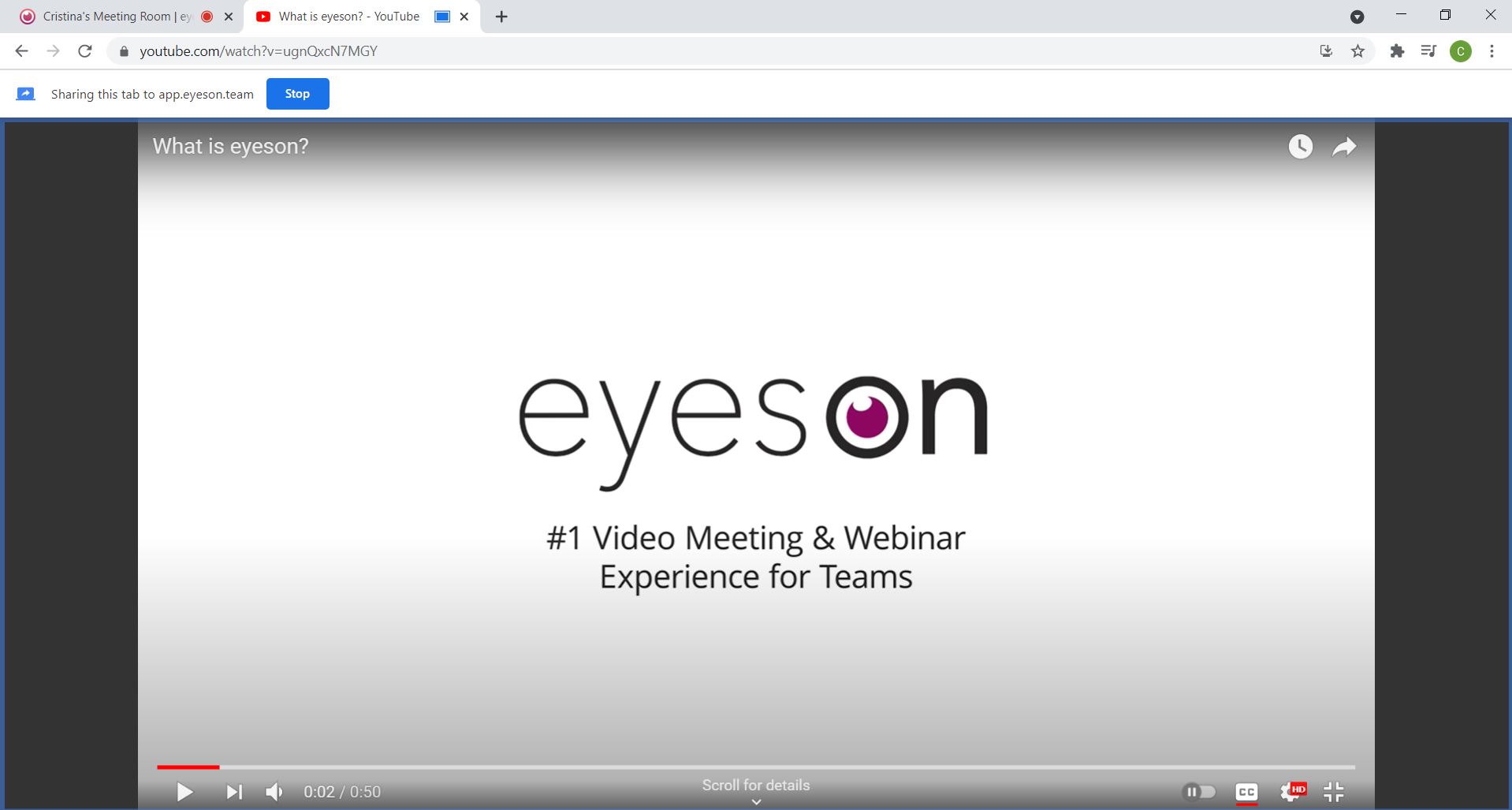Image resolution: width=1512 pixels, height=810 pixels.
Task: Open video settings gear
Action: click(1292, 792)
